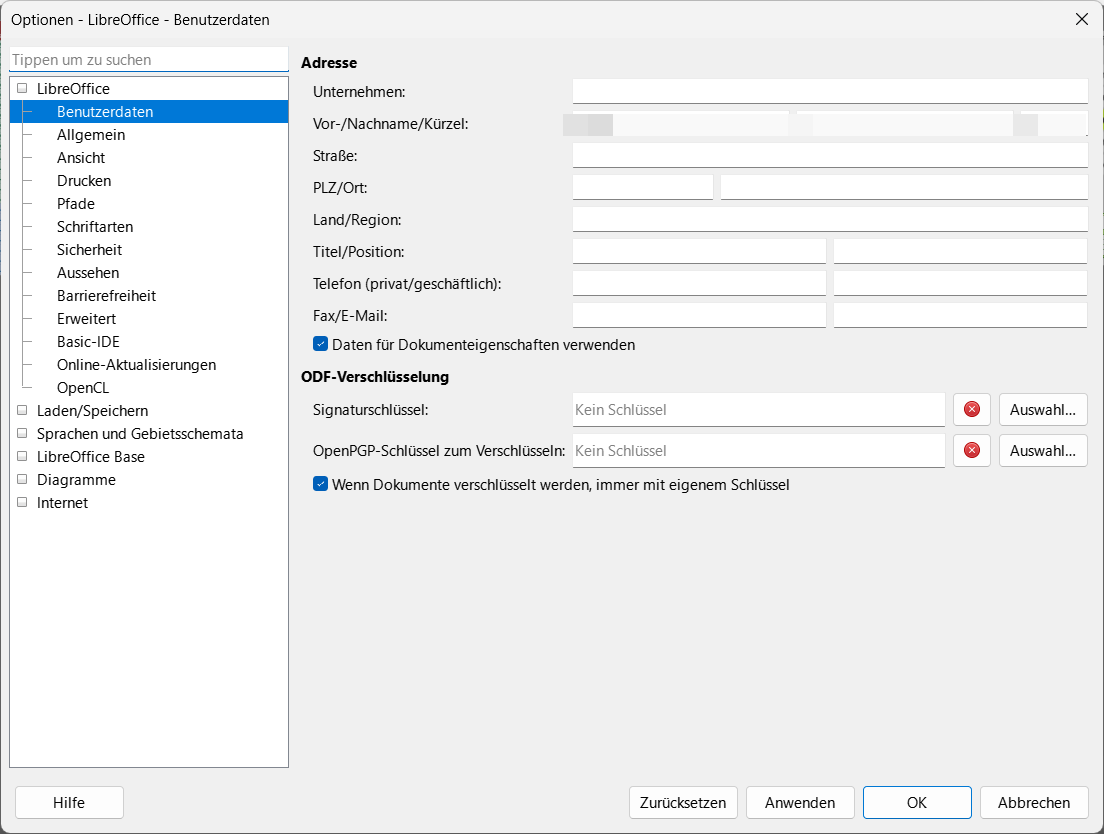The height and width of the screenshot is (834, 1104).
Task: Click the PLZ postal code field
Action: click(643, 187)
